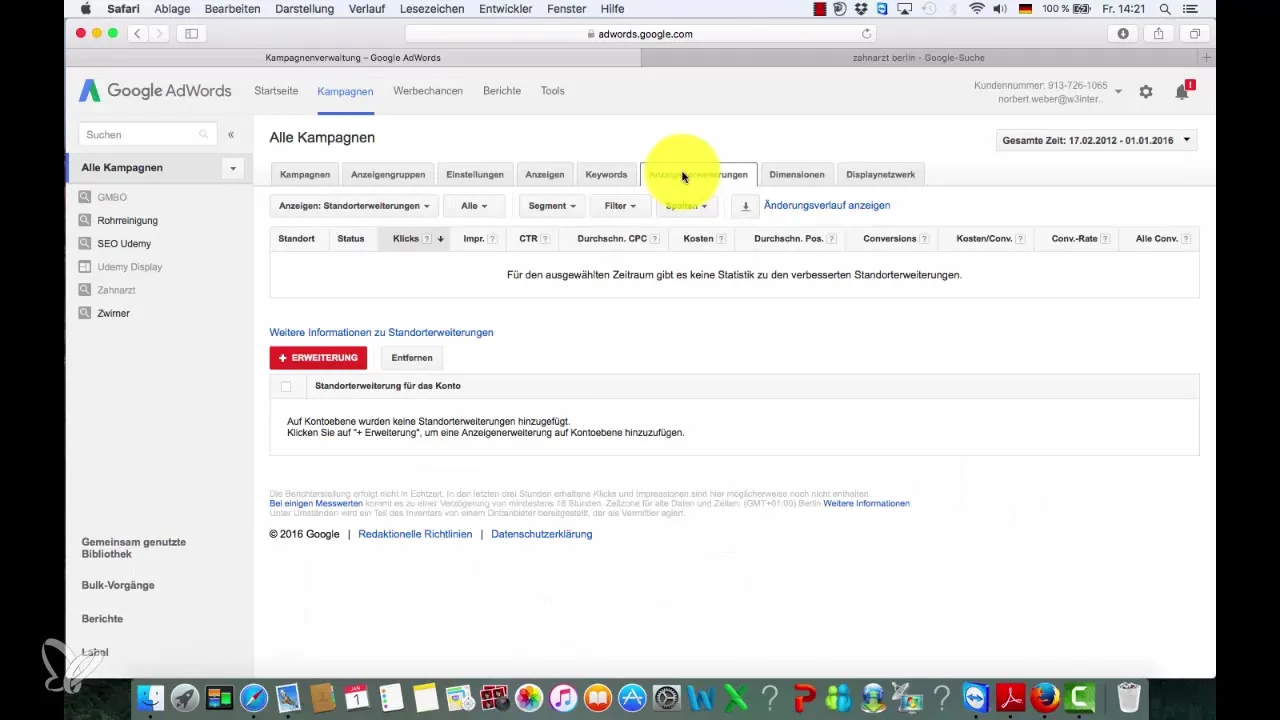
Task: Open the Alle filter dropdown
Action: pos(474,206)
